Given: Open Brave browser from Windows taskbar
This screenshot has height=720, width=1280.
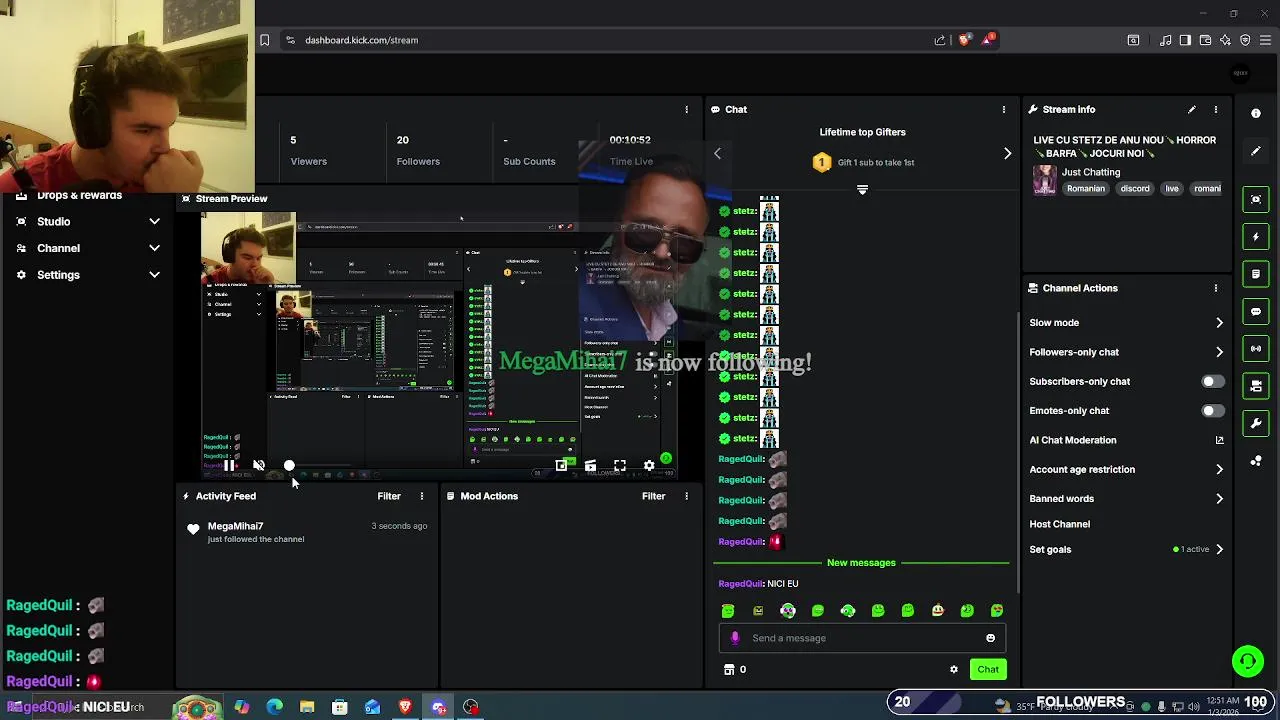Looking at the screenshot, I should click(x=405, y=707).
